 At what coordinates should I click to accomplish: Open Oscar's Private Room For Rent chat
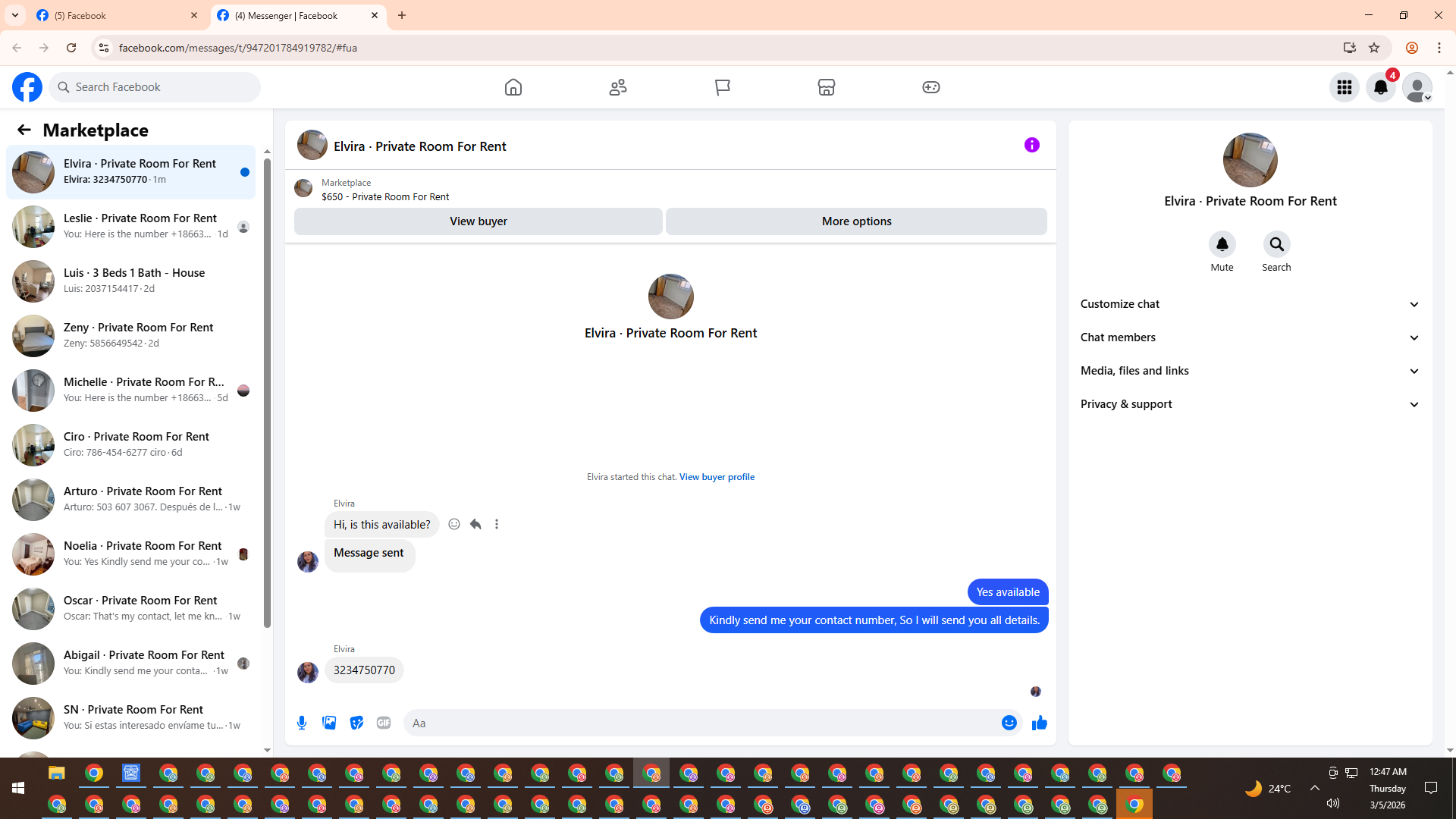[130, 609]
